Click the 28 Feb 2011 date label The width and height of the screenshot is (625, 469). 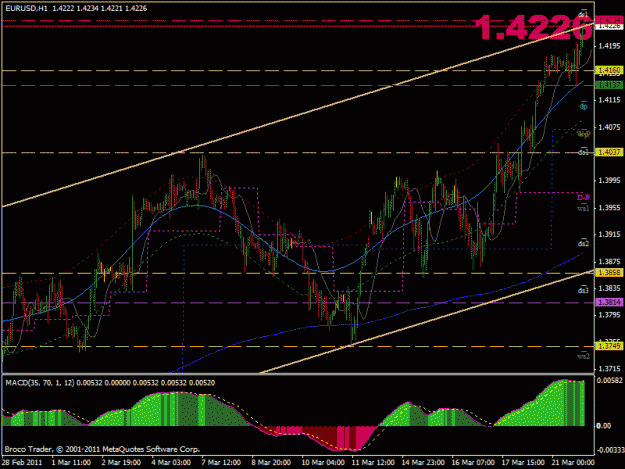[x=22, y=463]
